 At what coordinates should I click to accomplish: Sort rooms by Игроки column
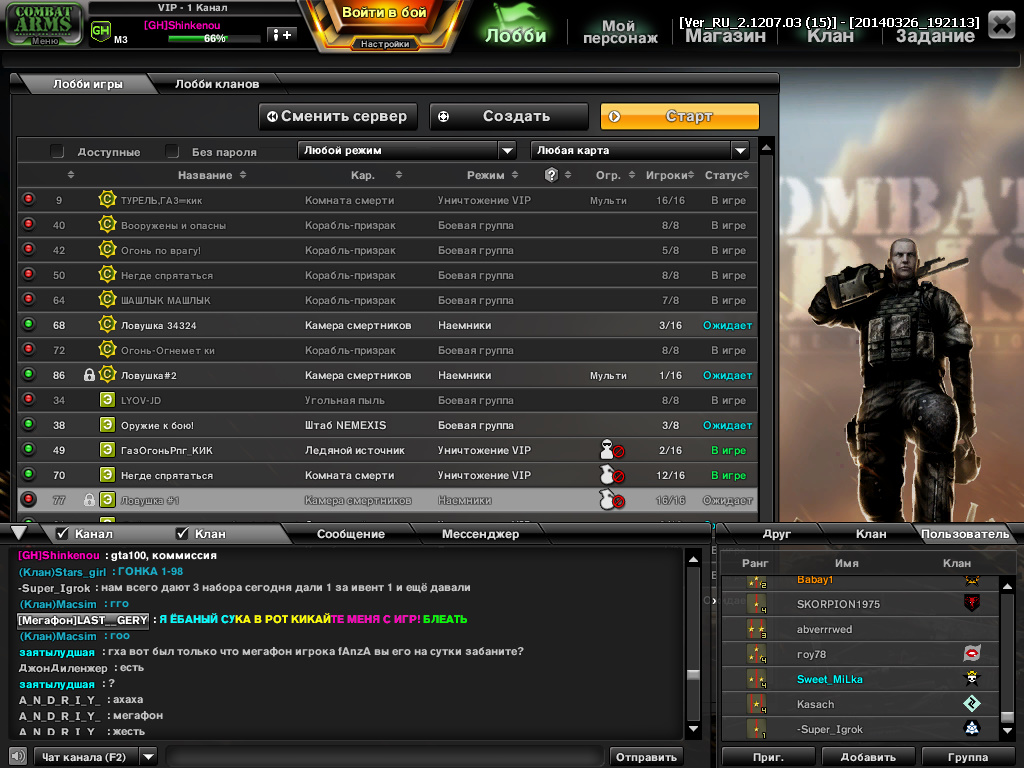point(670,175)
